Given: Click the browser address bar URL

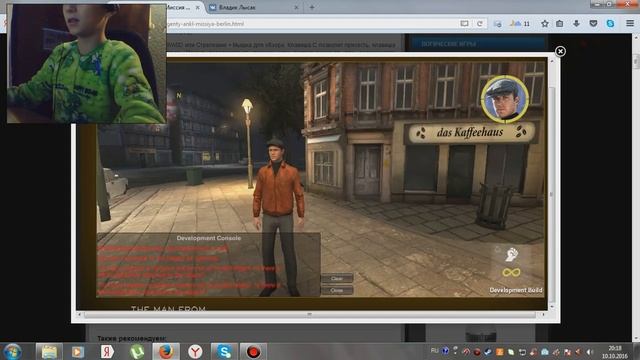Looking at the screenshot, I should click(206, 24).
